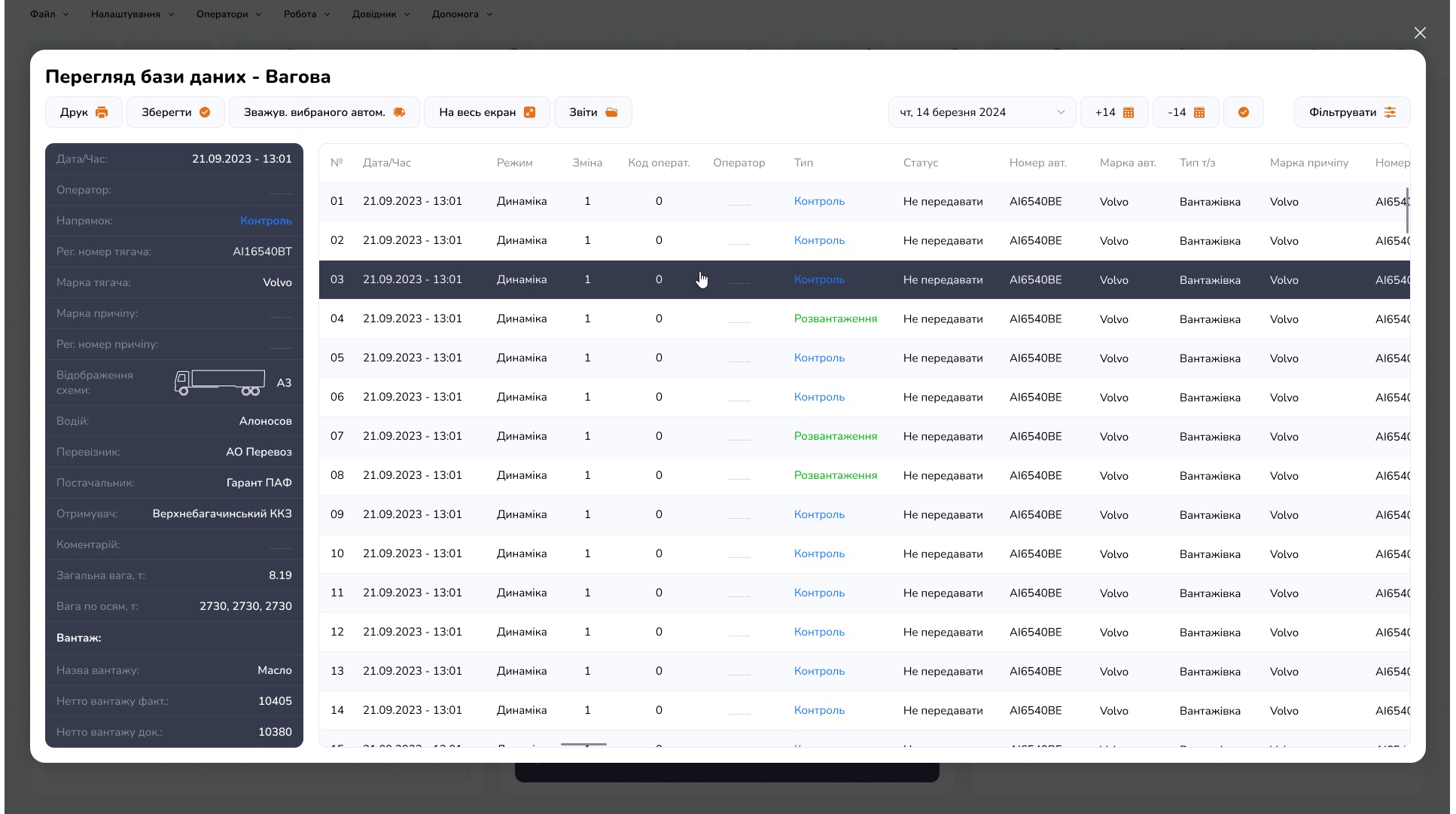Open the Налаштування menu
Viewport: 1456px width, 814px height.
[133, 14]
